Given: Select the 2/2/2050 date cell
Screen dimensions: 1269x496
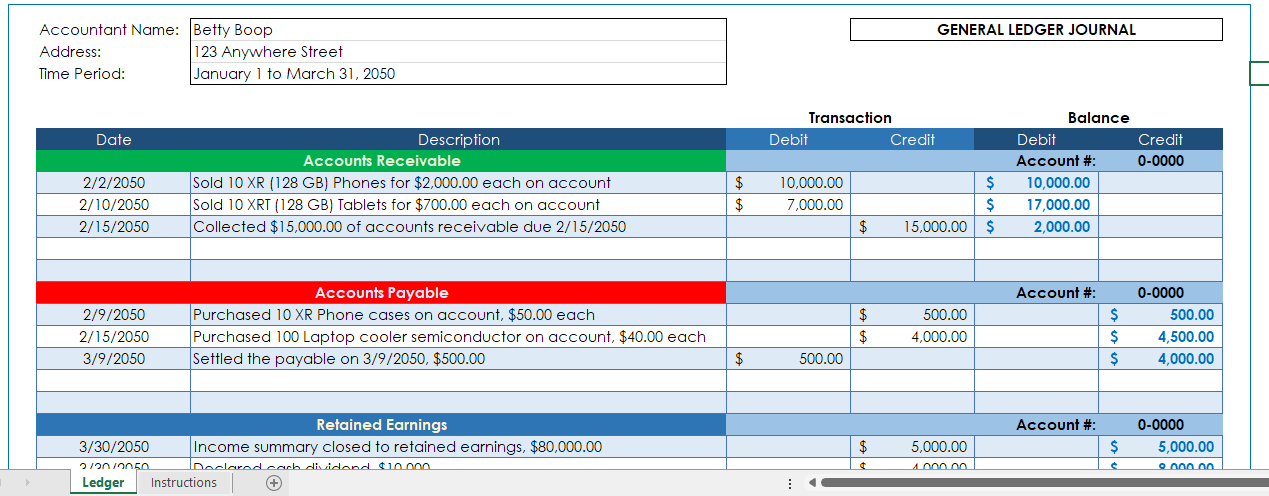Looking at the screenshot, I should 114,183.
